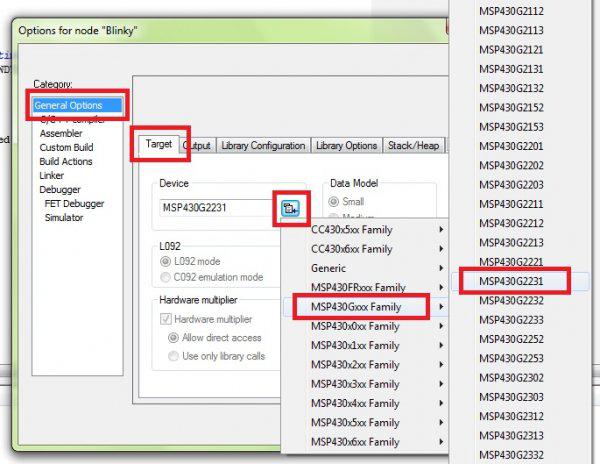Select Use only library calls radio
The width and height of the screenshot is (600, 464).
coord(217,356)
